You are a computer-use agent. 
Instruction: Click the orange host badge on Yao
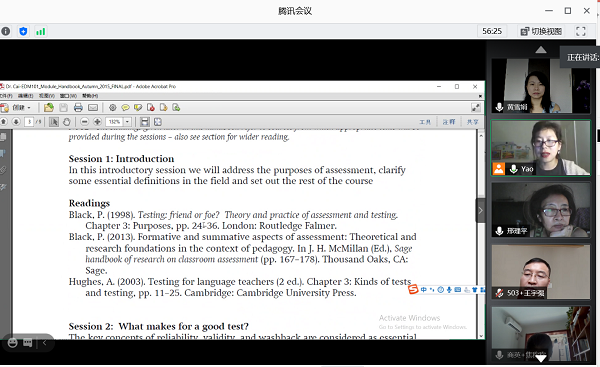click(499, 169)
